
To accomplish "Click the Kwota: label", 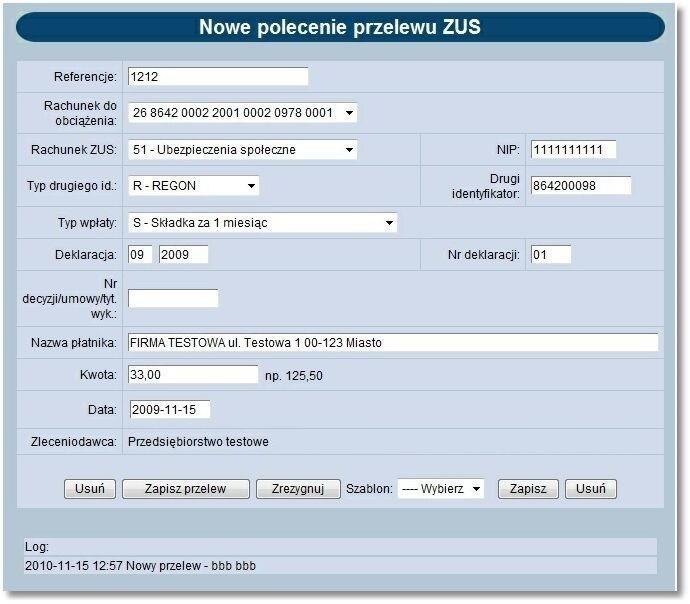I will click(99, 375).
